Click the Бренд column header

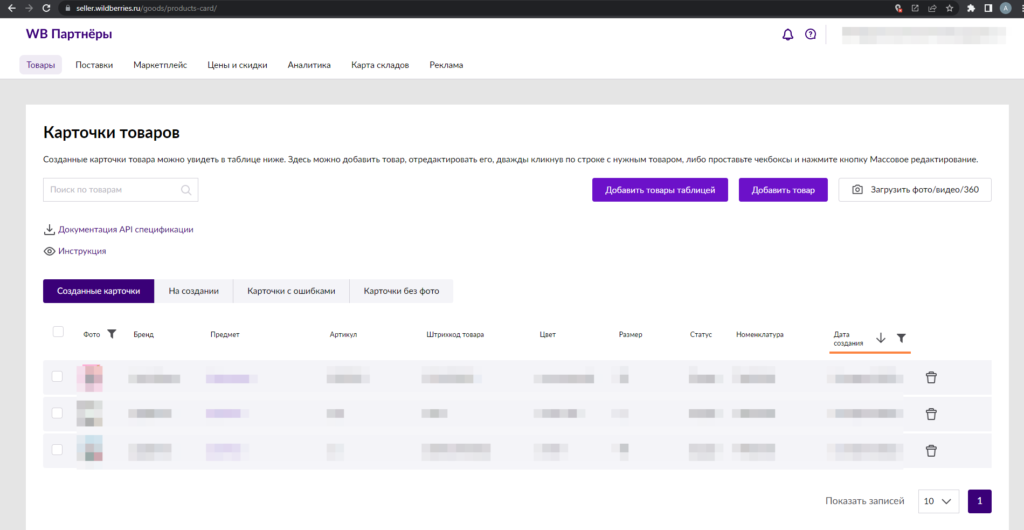tap(144, 335)
